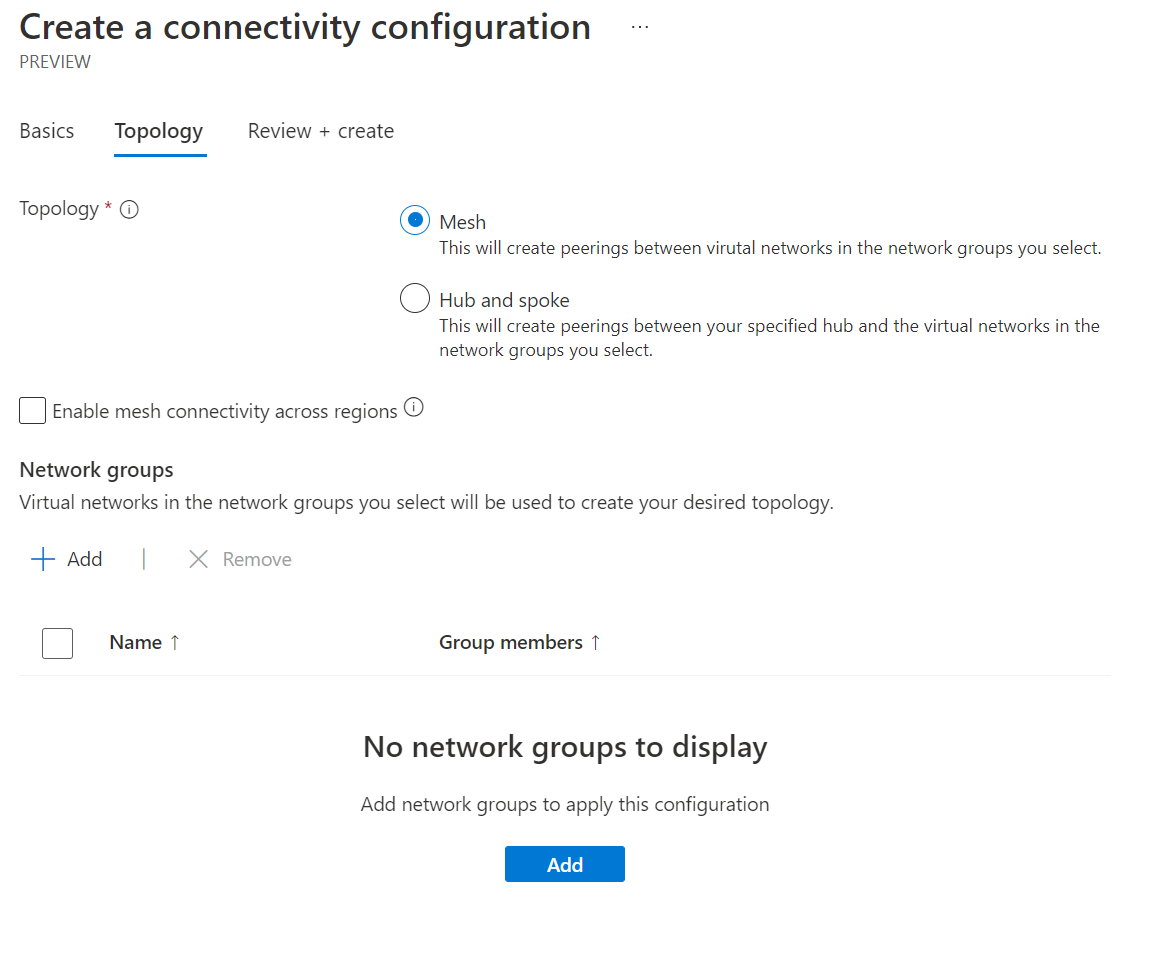Sort by the Name column header
Screen dimensions: 1155x976
pyautogui.click(x=136, y=643)
